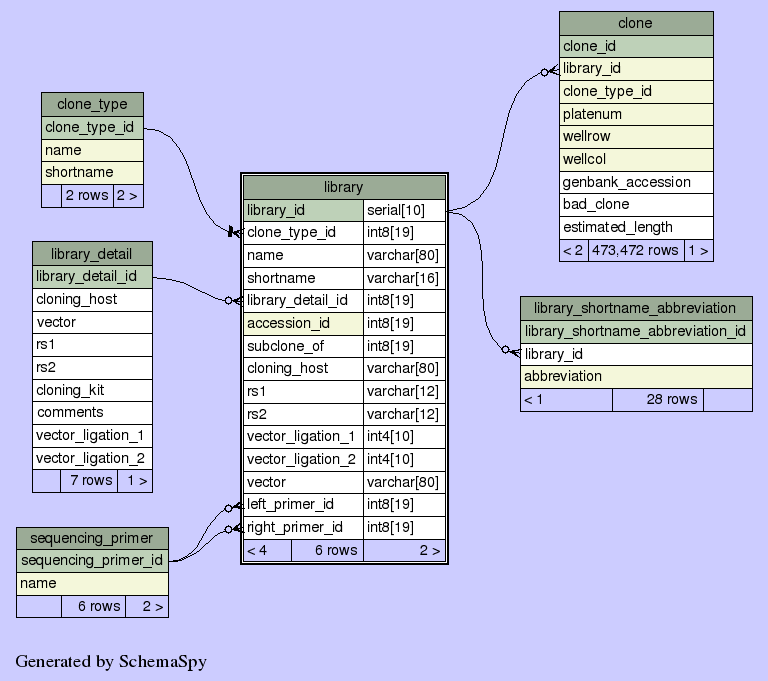Image resolution: width=768 pixels, height=681 pixels.
Task: Select the library_detail table header
Action: (x=92, y=253)
